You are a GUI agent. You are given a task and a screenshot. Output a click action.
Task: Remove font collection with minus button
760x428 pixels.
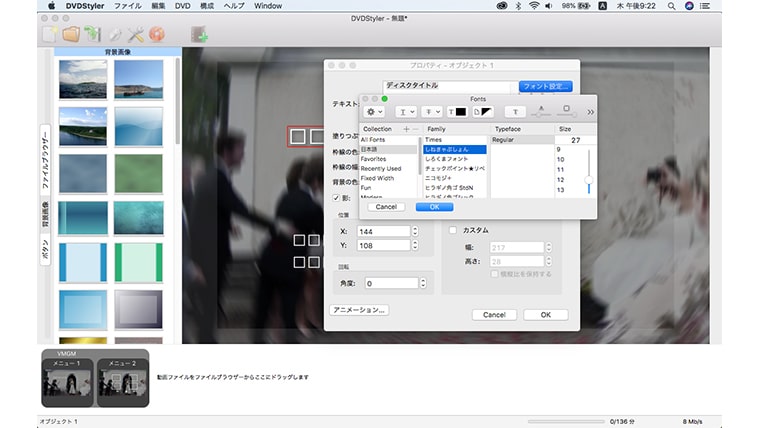pyautogui.click(x=415, y=129)
